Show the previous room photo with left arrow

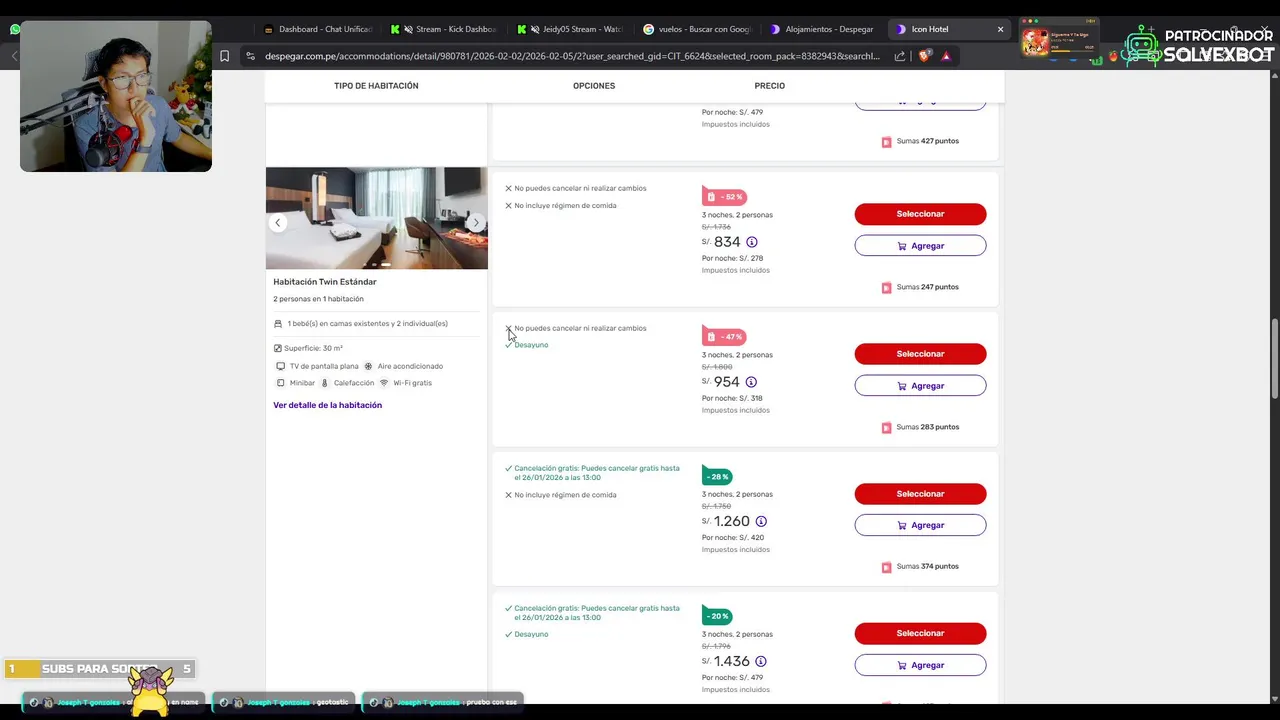point(278,223)
